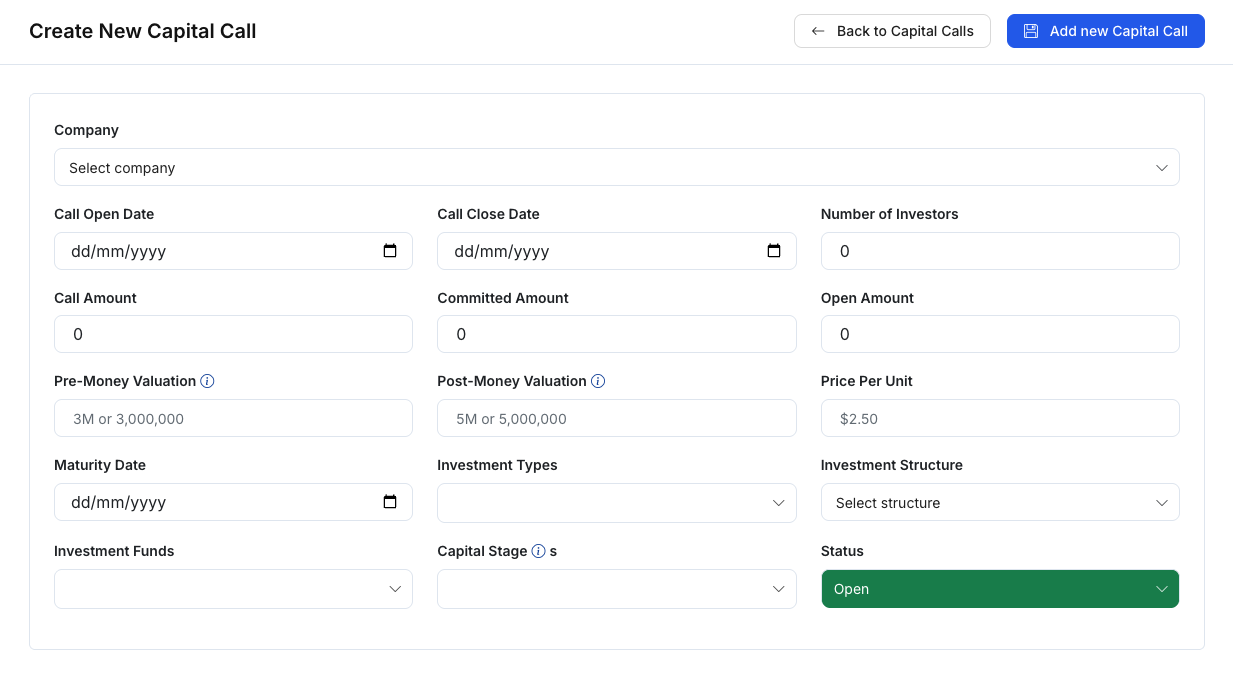This screenshot has height=680, width=1233.
Task: Focus the Number of Investors field
Action: coord(999,251)
